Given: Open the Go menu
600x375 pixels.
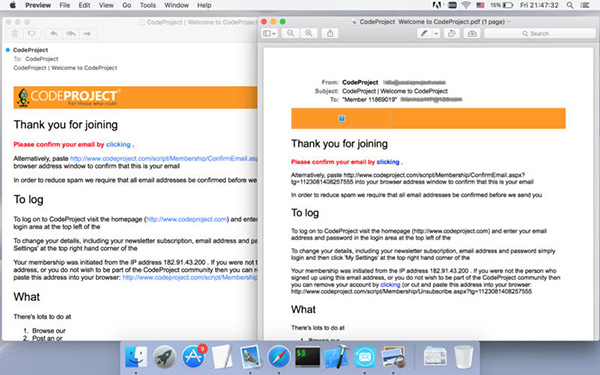Looking at the screenshot, I should point(127,5).
